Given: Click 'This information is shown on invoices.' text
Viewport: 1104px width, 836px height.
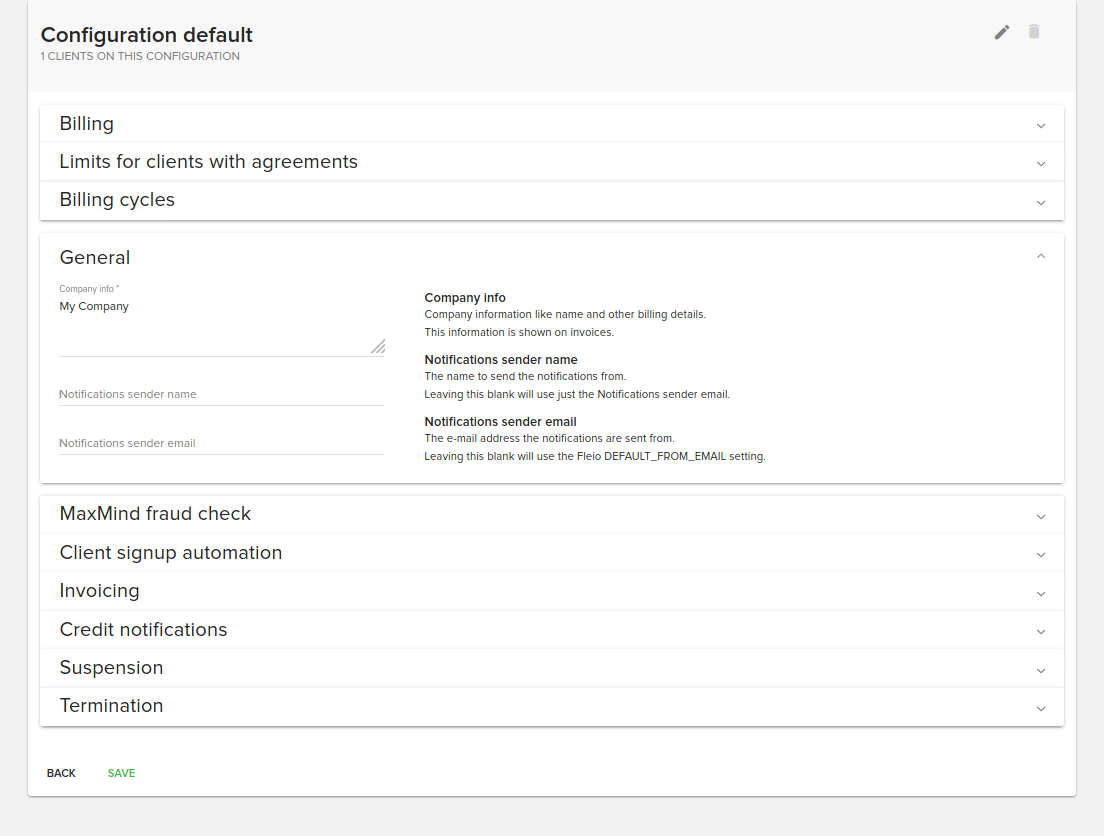Looking at the screenshot, I should point(519,332).
